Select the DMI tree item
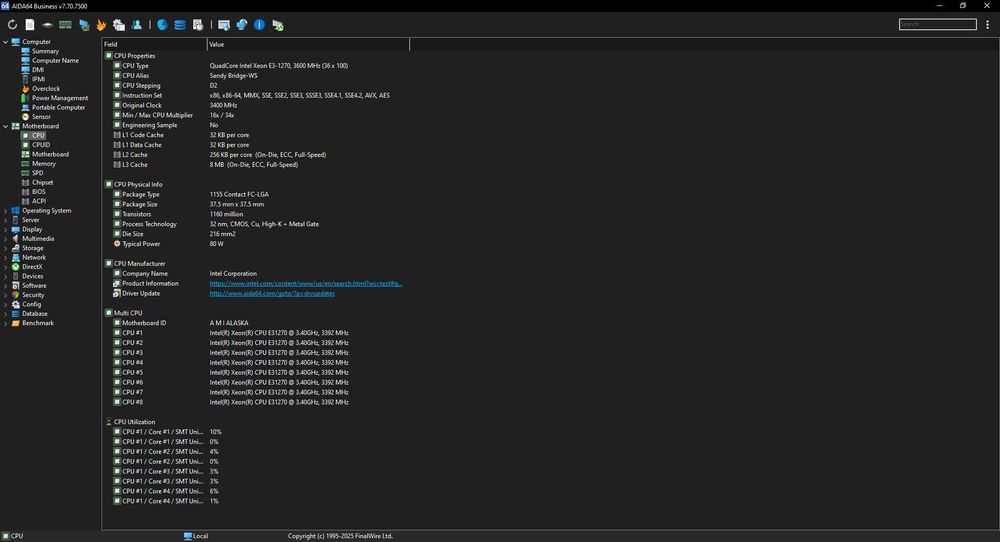Image resolution: width=1000 pixels, height=542 pixels. coord(38,70)
